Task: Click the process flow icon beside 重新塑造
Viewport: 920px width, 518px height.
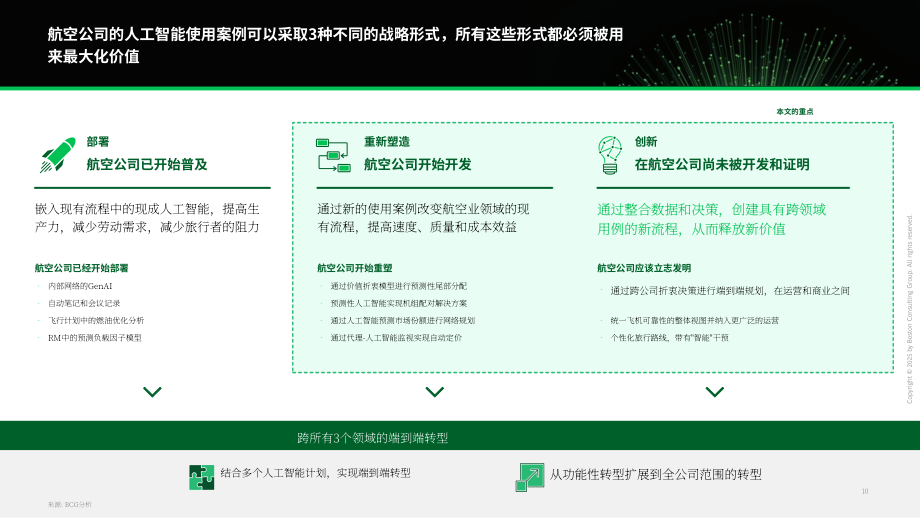Action: pyautogui.click(x=333, y=155)
